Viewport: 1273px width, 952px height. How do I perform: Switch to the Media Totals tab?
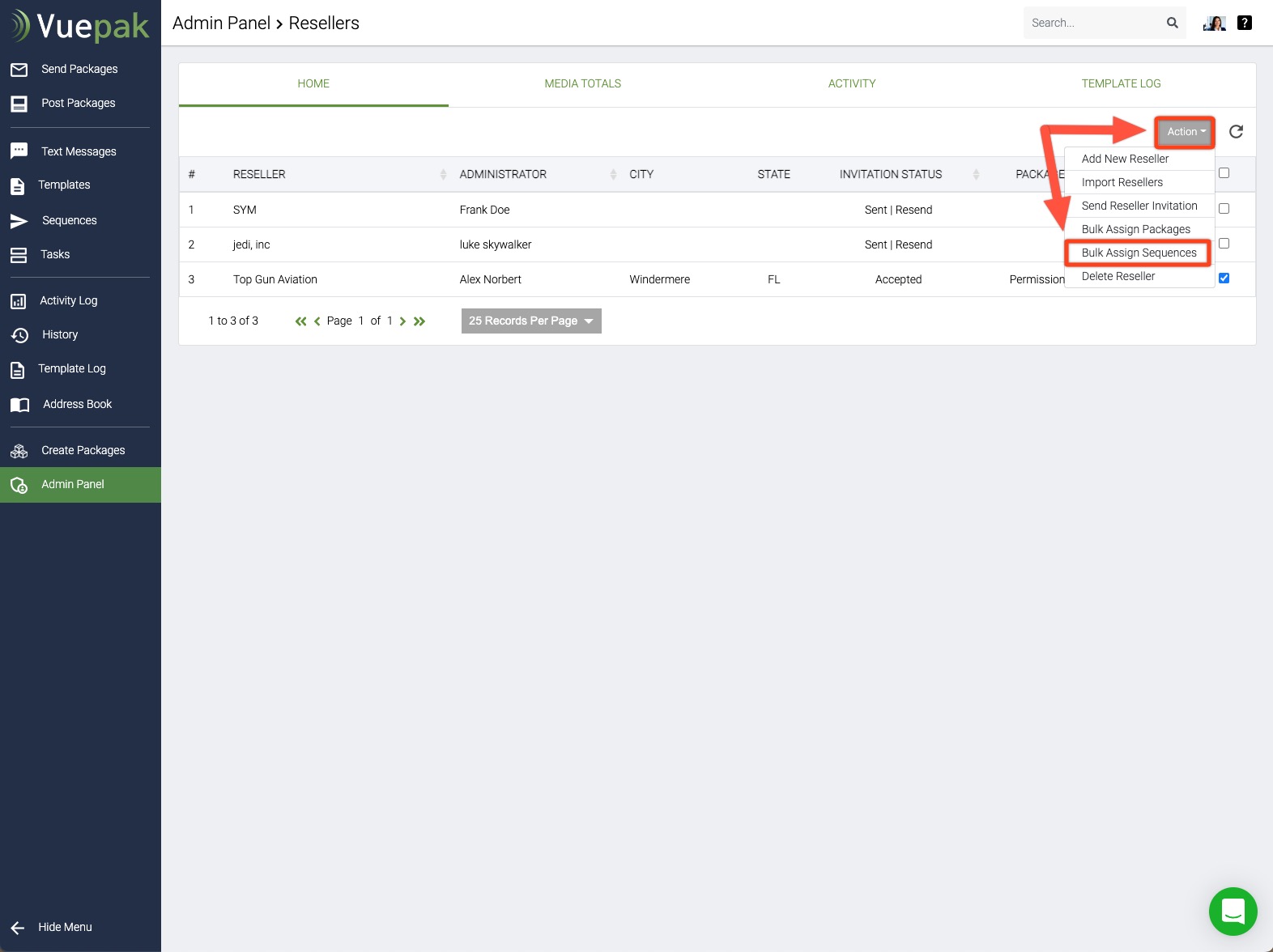(x=582, y=84)
